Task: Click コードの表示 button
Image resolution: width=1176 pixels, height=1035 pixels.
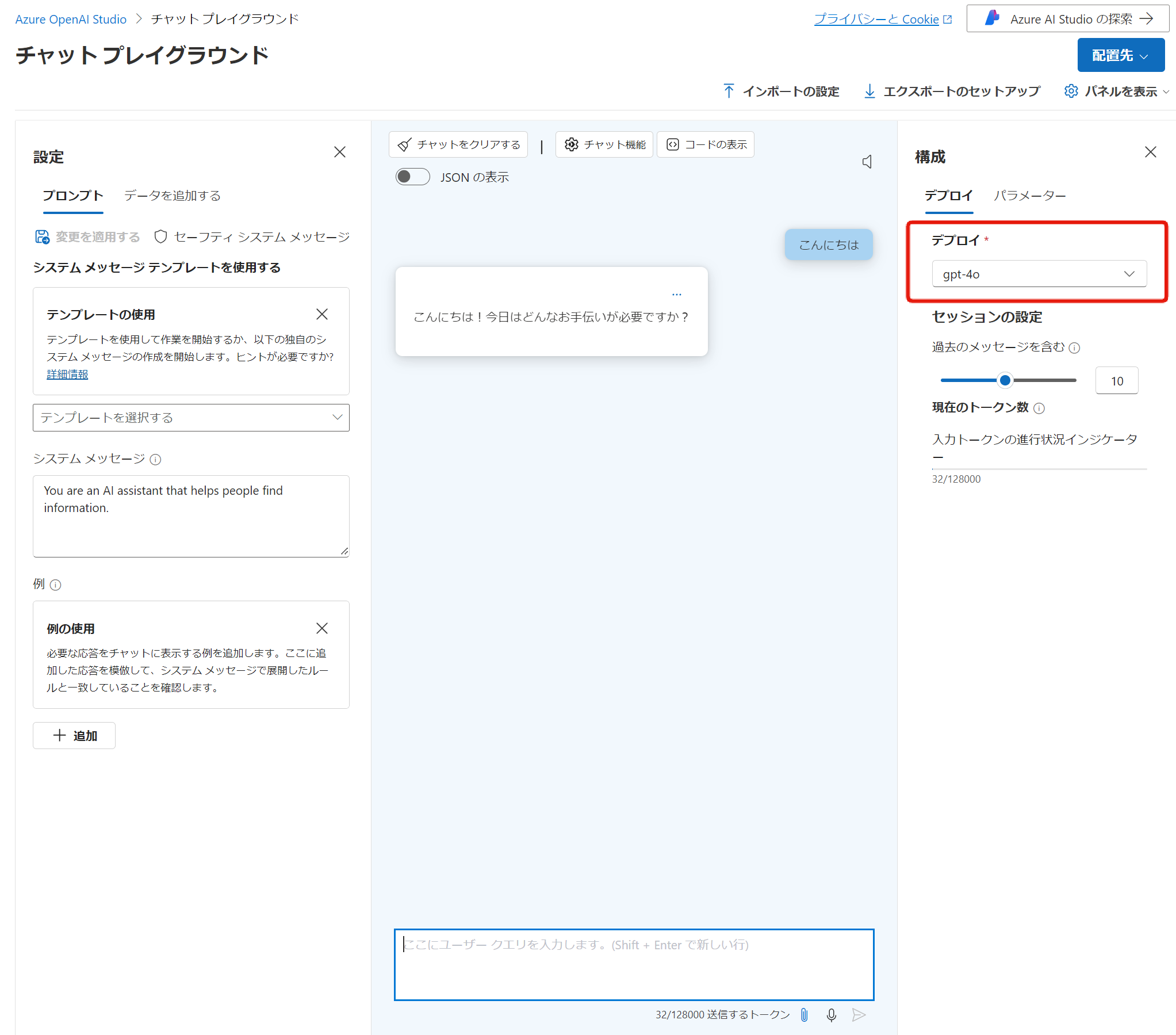Action: tap(706, 144)
